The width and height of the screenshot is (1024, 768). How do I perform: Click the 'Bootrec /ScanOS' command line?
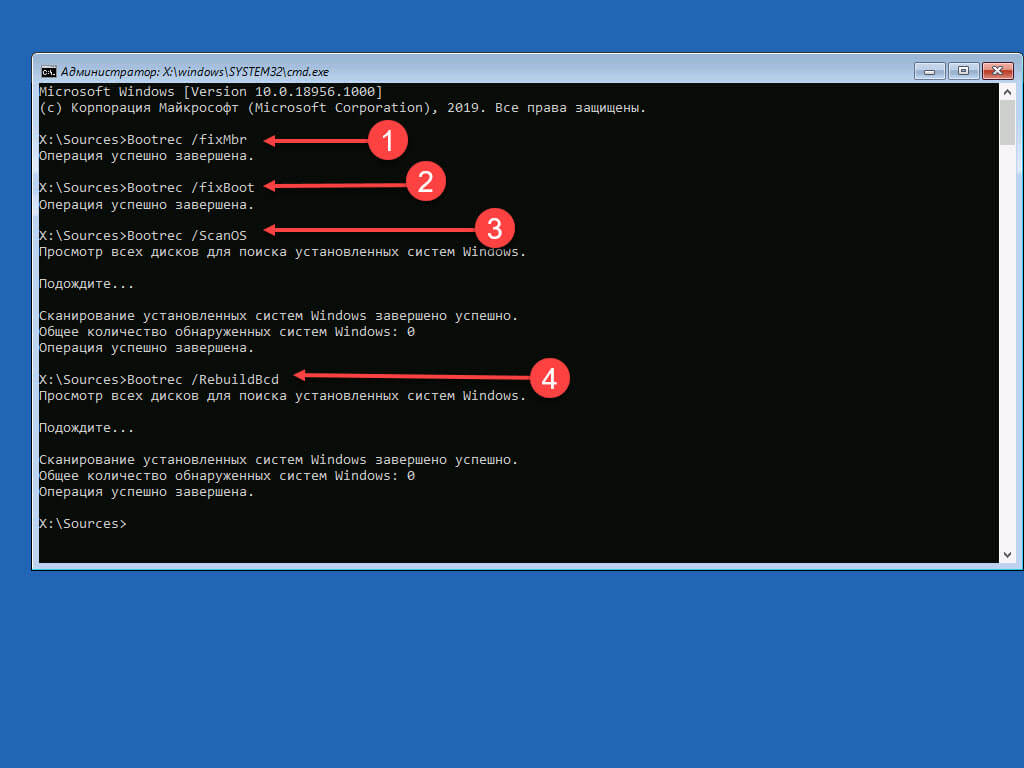(143, 236)
